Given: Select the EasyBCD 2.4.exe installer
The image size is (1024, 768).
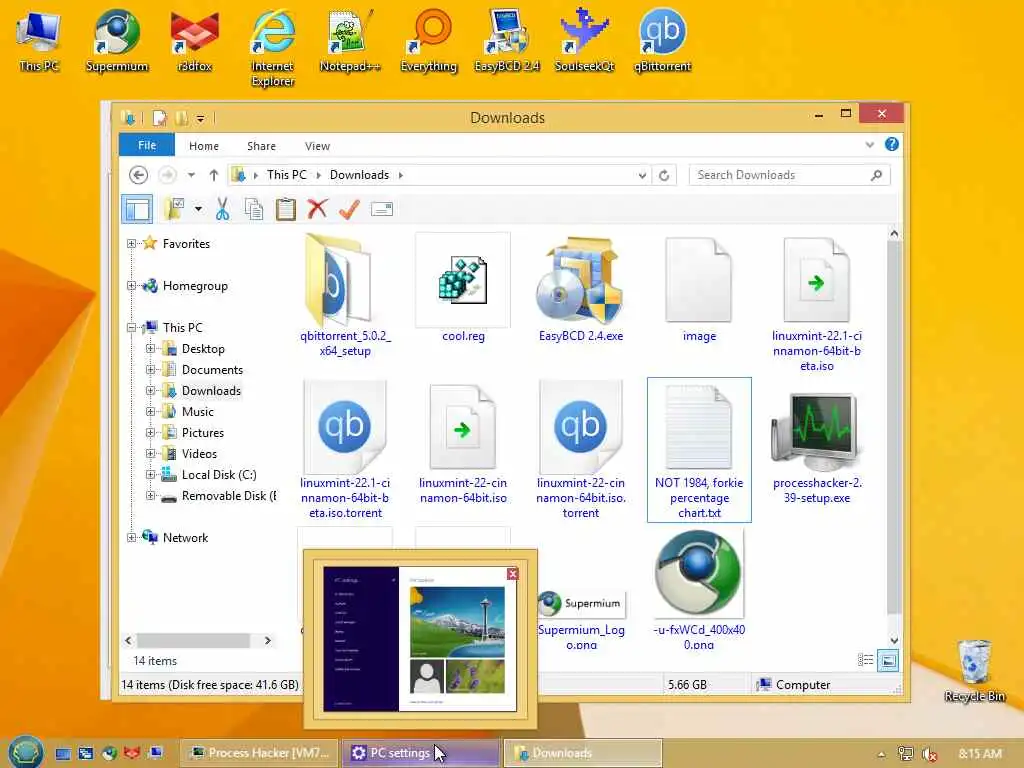Looking at the screenshot, I should (x=581, y=289).
